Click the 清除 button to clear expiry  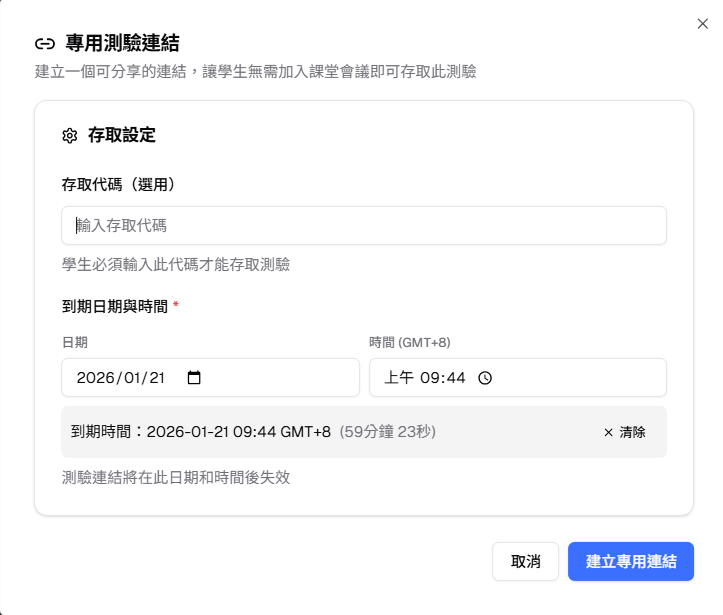(625, 432)
